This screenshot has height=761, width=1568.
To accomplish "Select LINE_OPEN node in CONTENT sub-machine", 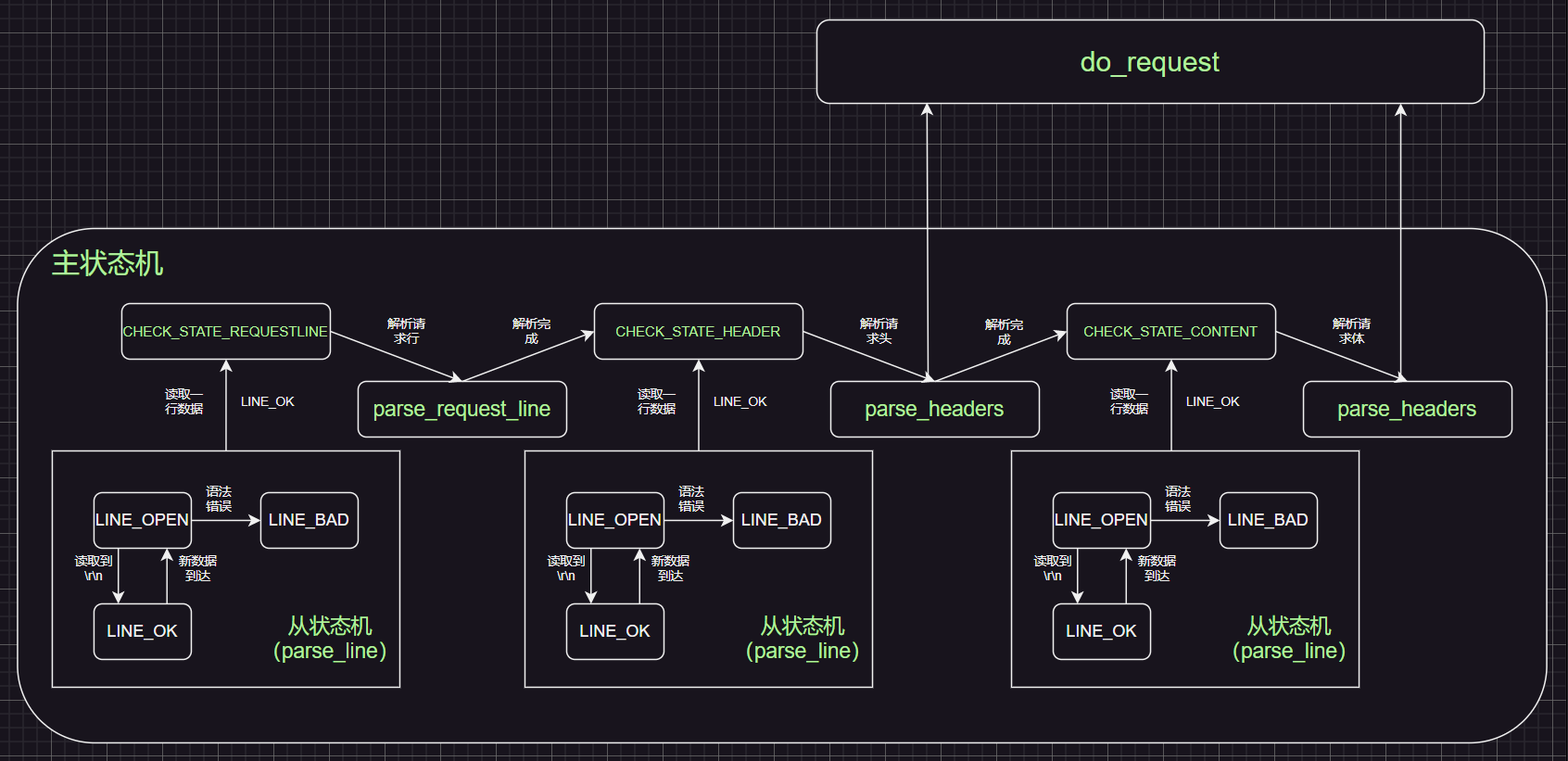I will 1102,520.
